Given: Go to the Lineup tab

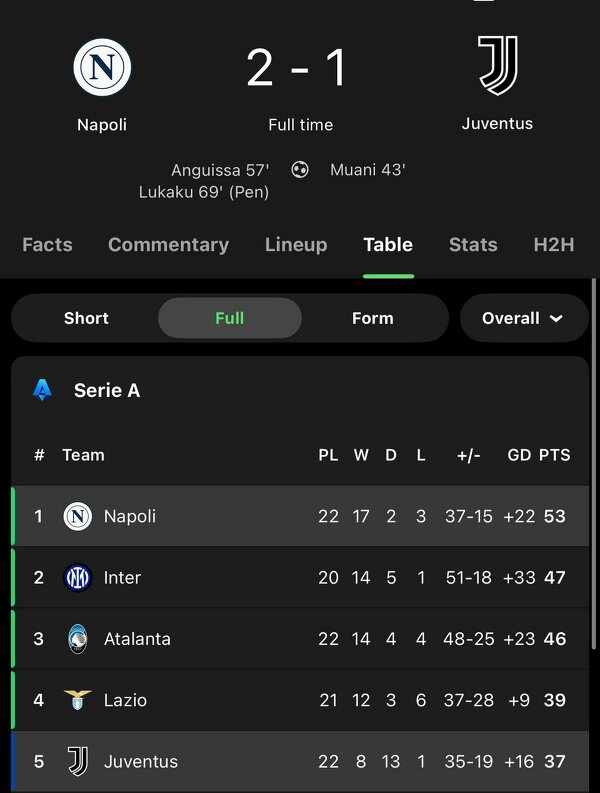Looking at the screenshot, I should [x=296, y=245].
